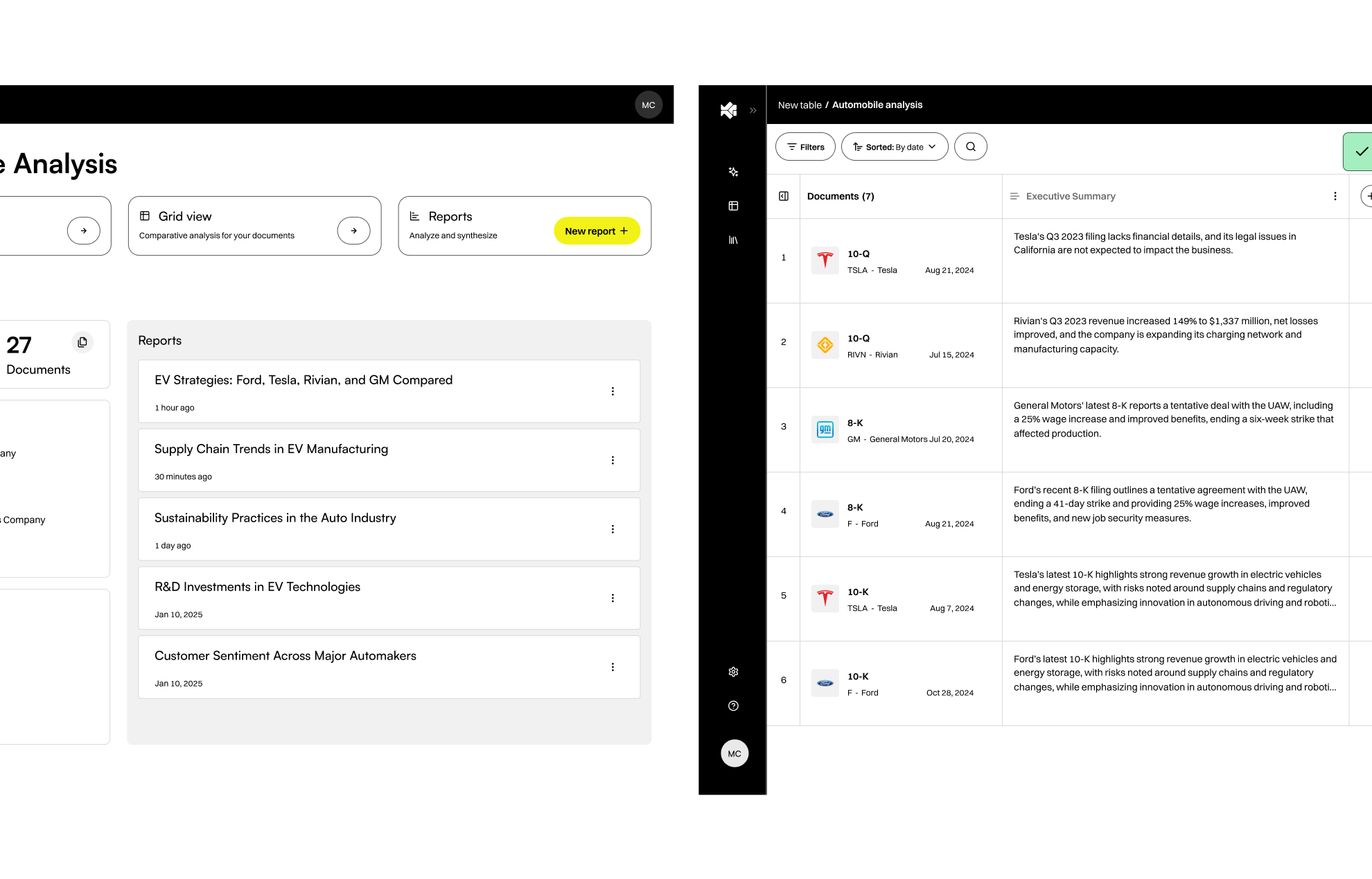Viewport: 1372px width, 879px height.
Task: Collapse the Documents column with sidebar toggle
Action: pos(783,196)
